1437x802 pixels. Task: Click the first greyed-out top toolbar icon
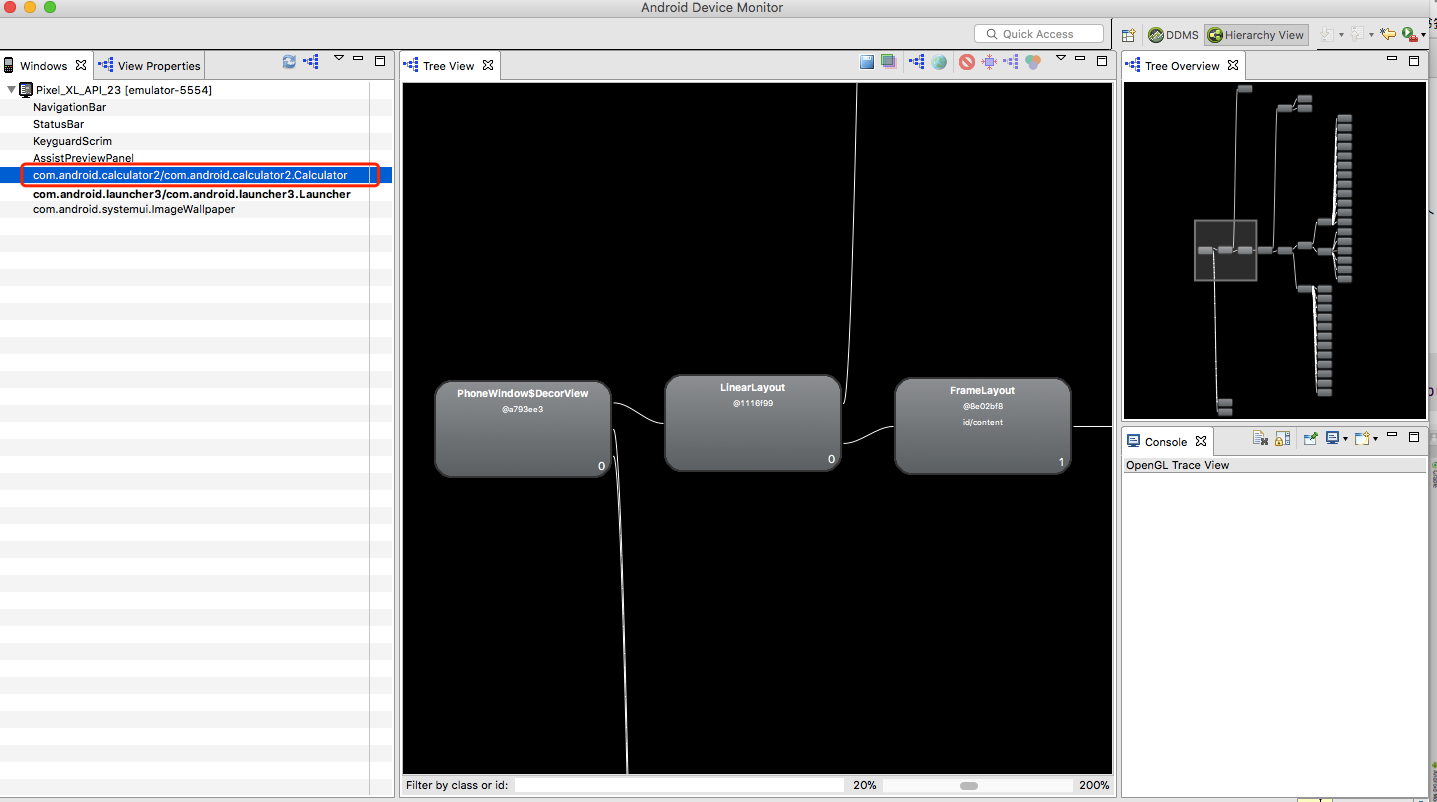coord(1326,35)
